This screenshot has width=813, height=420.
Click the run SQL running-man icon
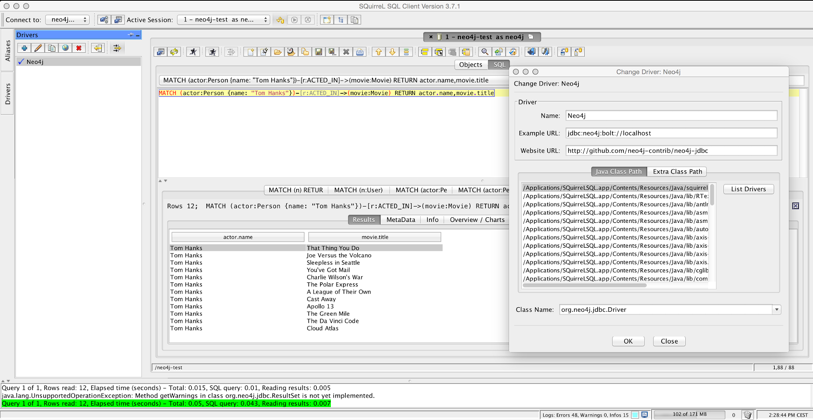point(193,52)
